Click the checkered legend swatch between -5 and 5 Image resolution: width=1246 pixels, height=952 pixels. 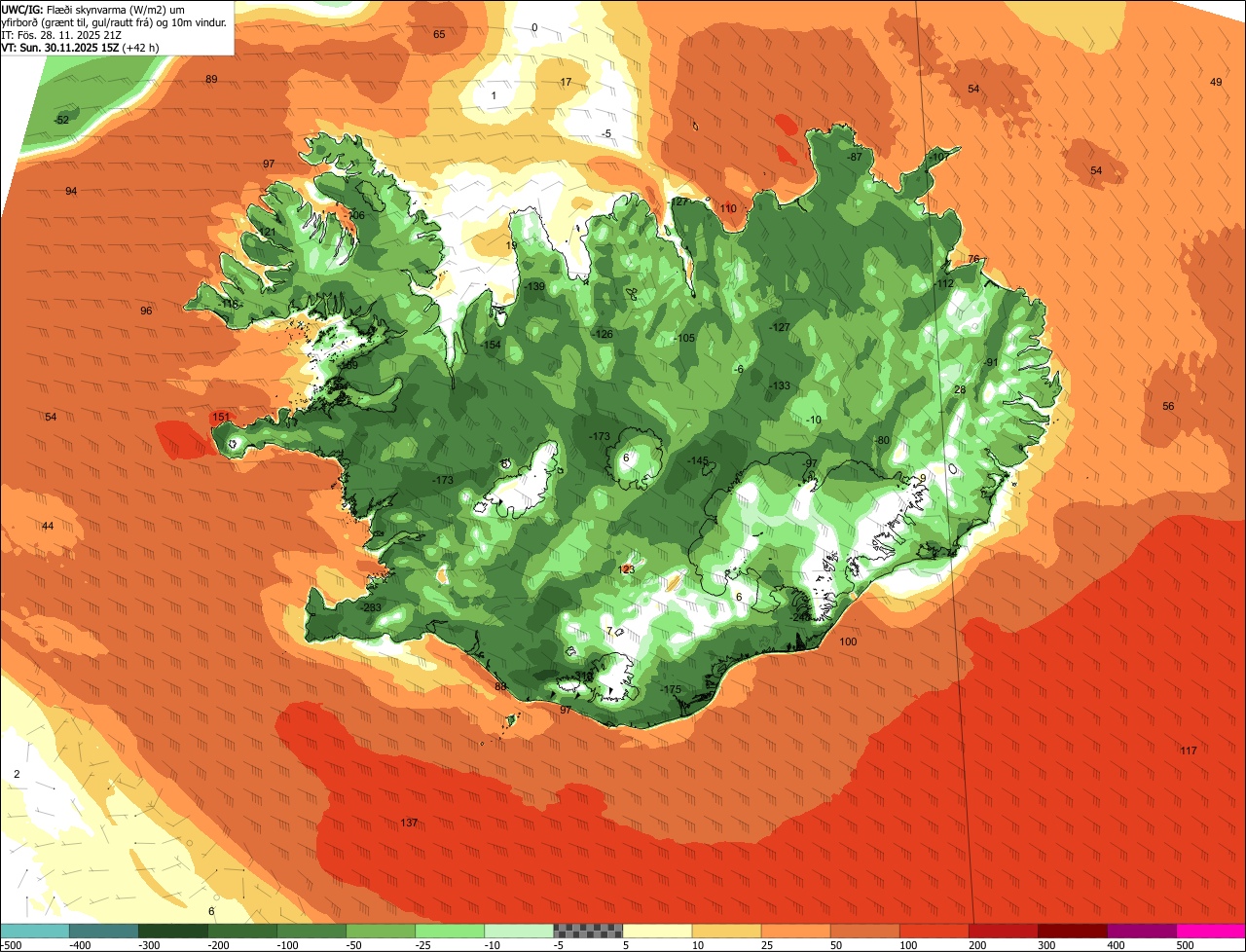pyautogui.click(x=588, y=931)
